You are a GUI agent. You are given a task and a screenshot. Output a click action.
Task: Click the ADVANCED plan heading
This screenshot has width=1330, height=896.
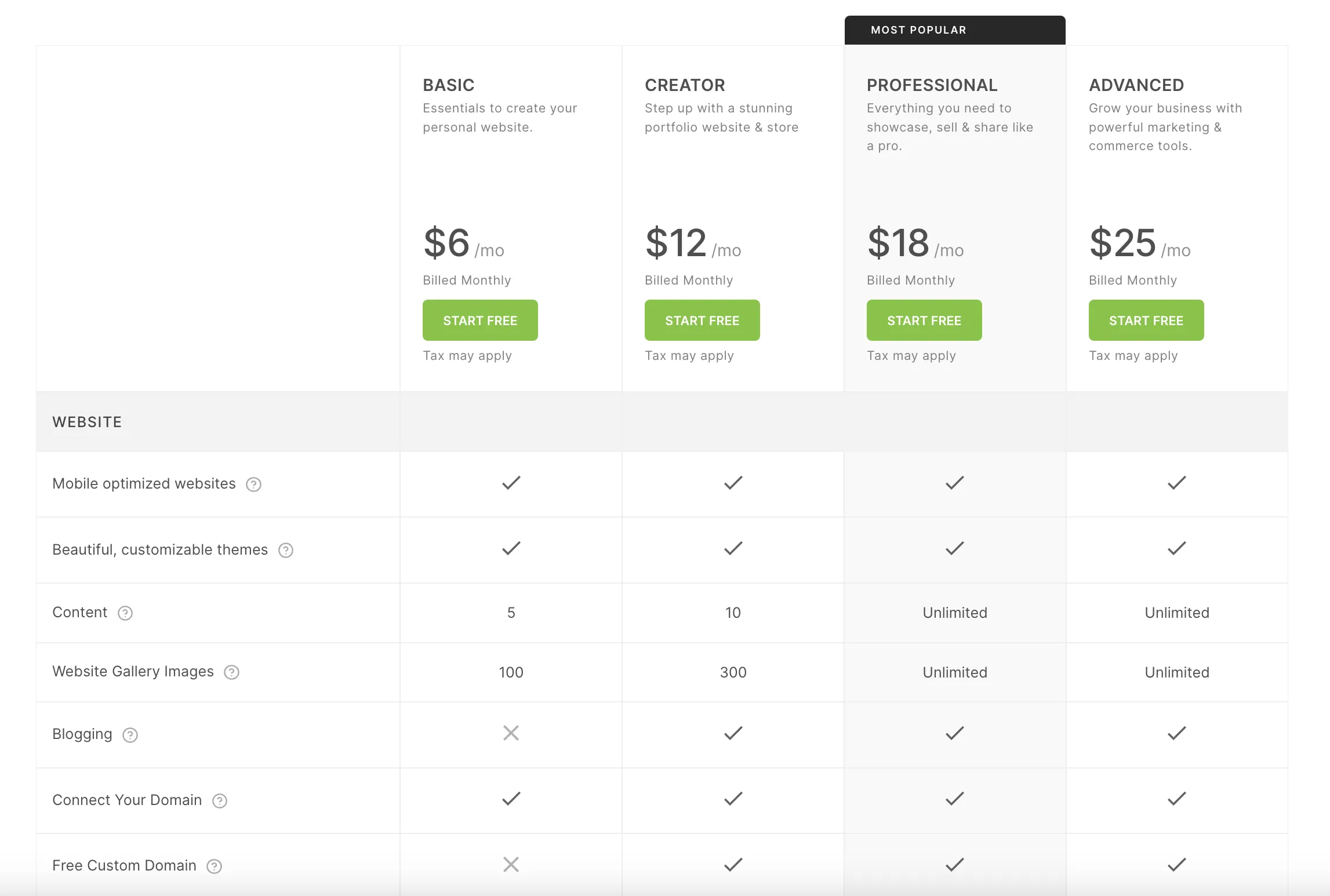1136,85
